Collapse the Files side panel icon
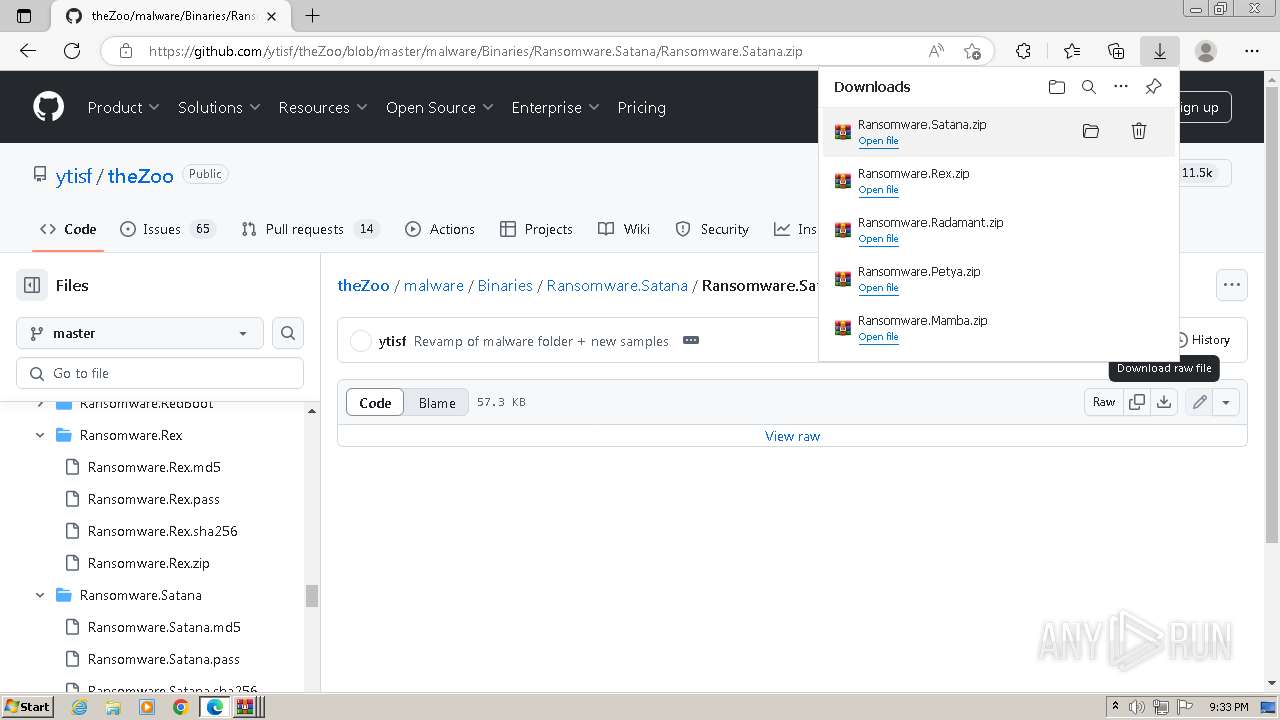Viewport: 1280px width, 720px height. pyautogui.click(x=32, y=285)
